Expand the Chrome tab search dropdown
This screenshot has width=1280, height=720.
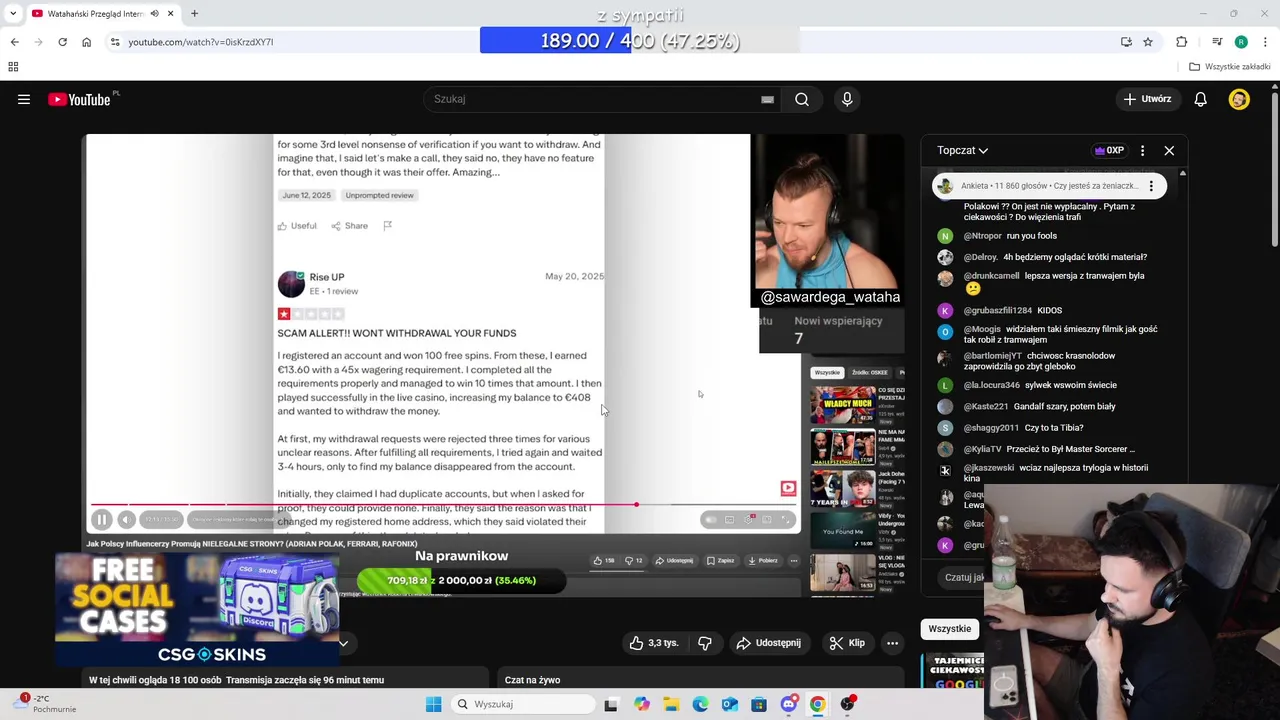coord(12,14)
